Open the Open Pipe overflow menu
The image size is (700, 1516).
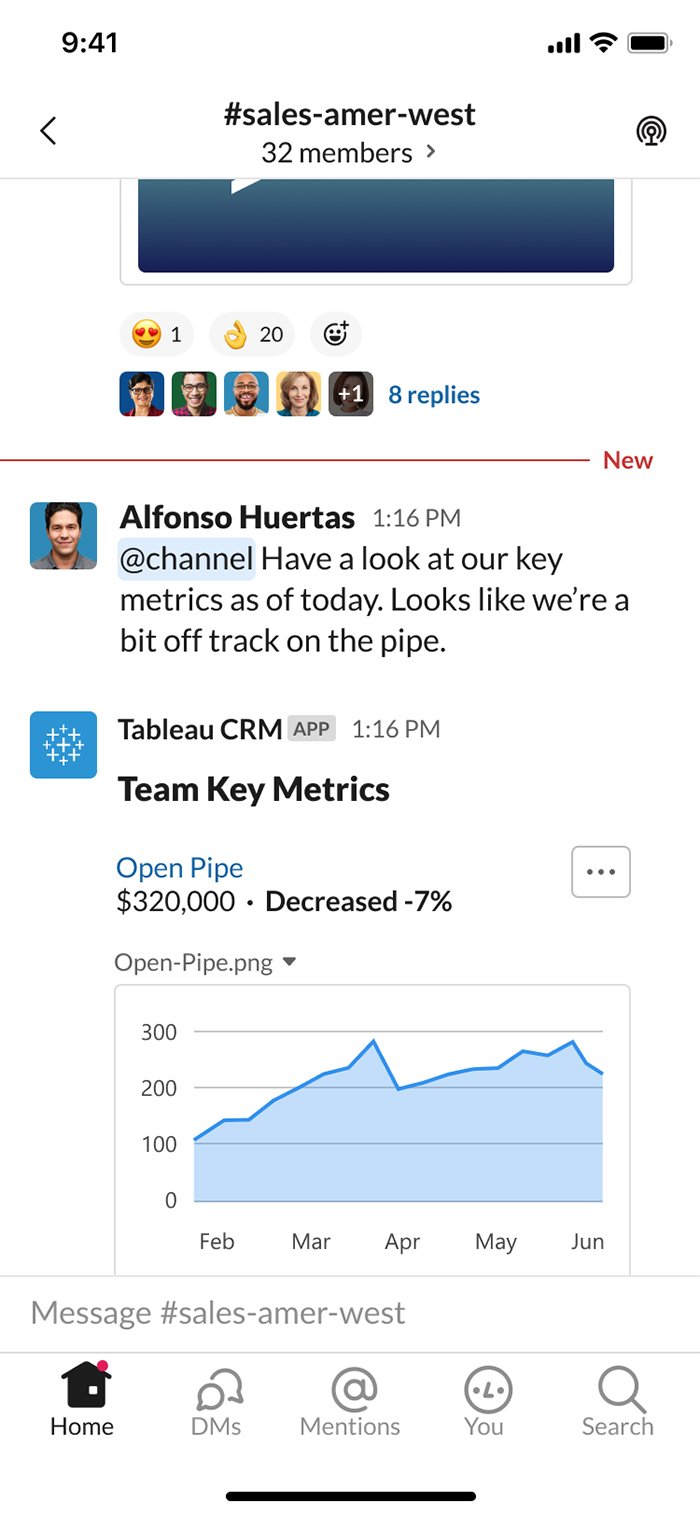pos(600,871)
